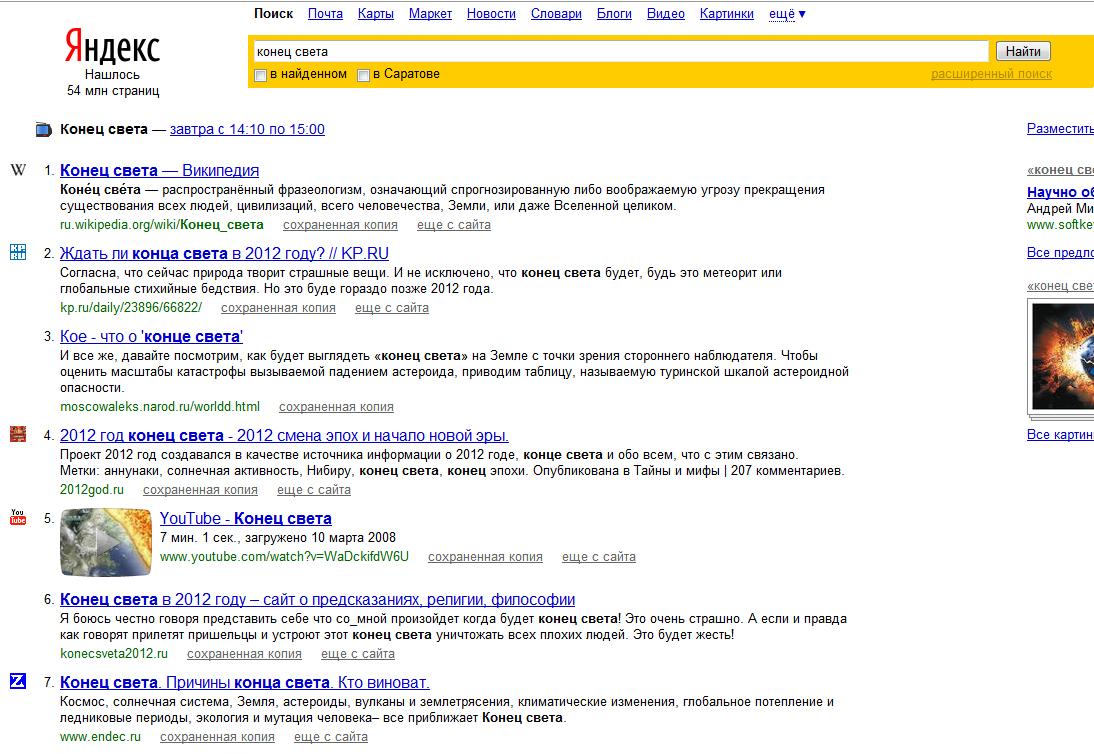Click the Wikipedia favicon beside result 1
The width and height of the screenshot is (1094, 754).
click(x=18, y=170)
